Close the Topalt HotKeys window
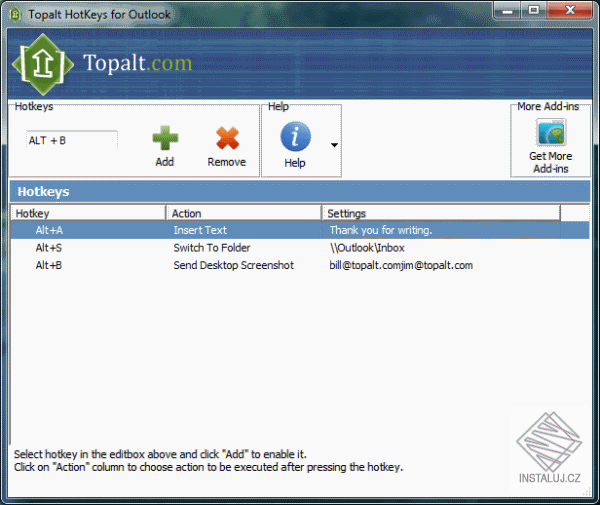This screenshot has width=600, height=505. 570,10
